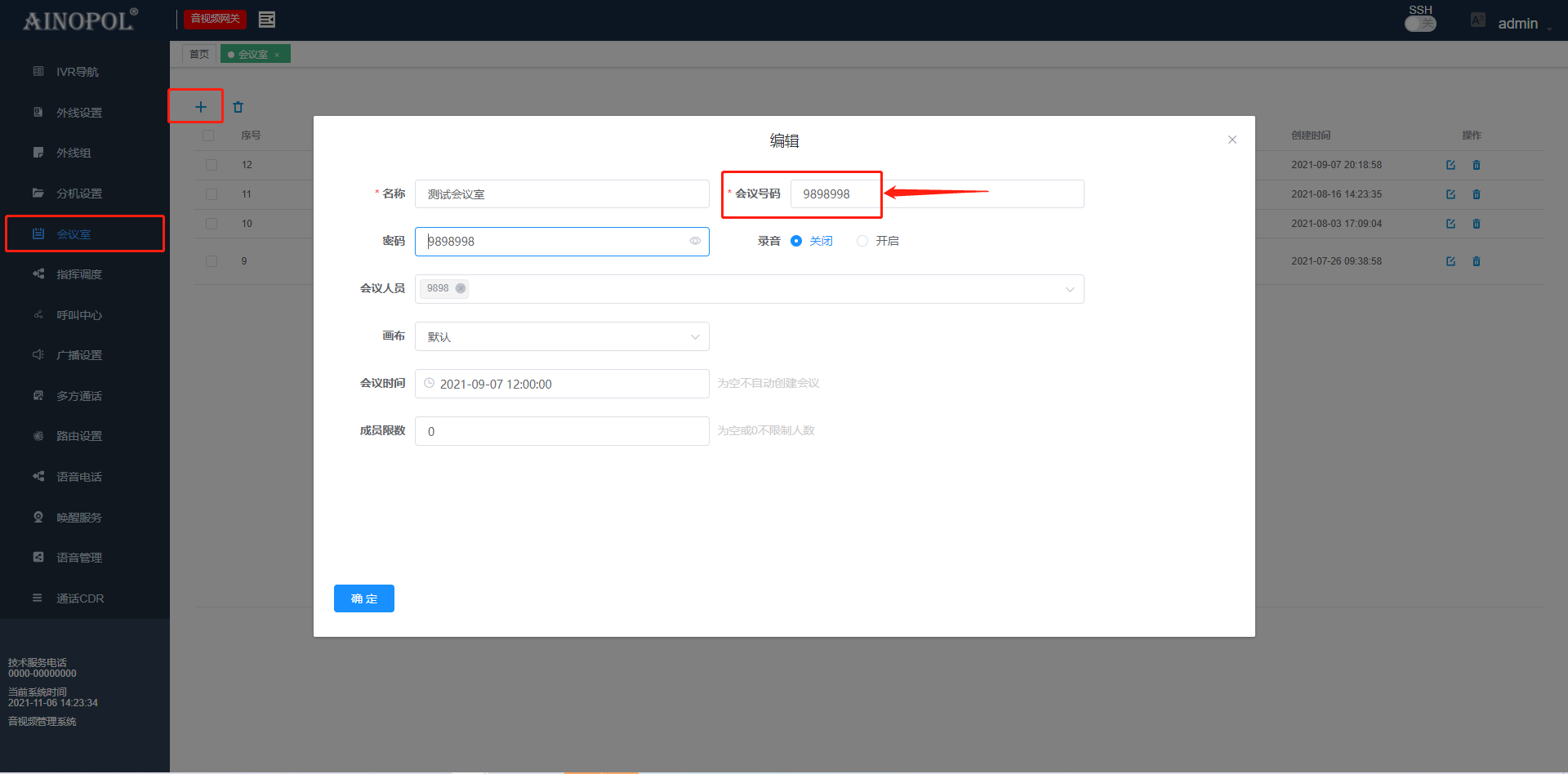The image size is (1568, 774).
Task: Delete row created 2021-08-16 via trash icon
Action: pos(1477,194)
